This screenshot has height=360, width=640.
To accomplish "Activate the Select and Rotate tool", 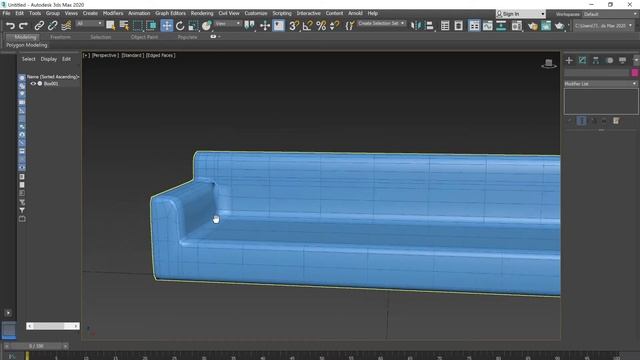I will click(x=180, y=26).
